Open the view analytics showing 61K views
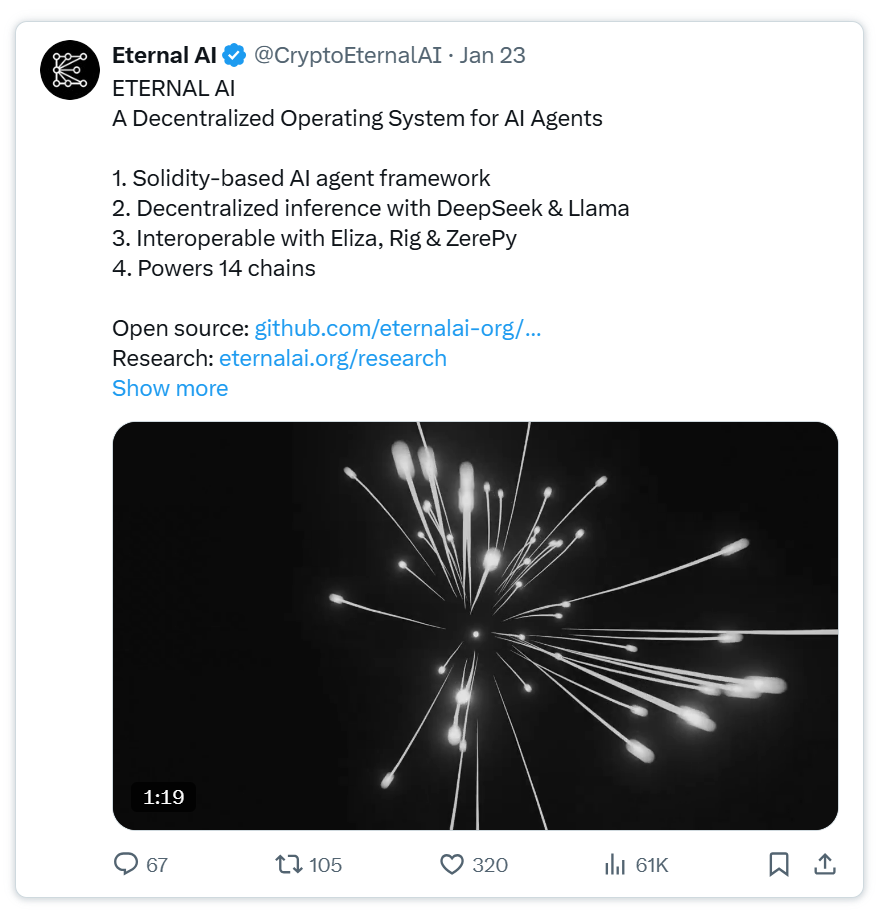The height and width of the screenshot is (917, 887). click(613, 864)
